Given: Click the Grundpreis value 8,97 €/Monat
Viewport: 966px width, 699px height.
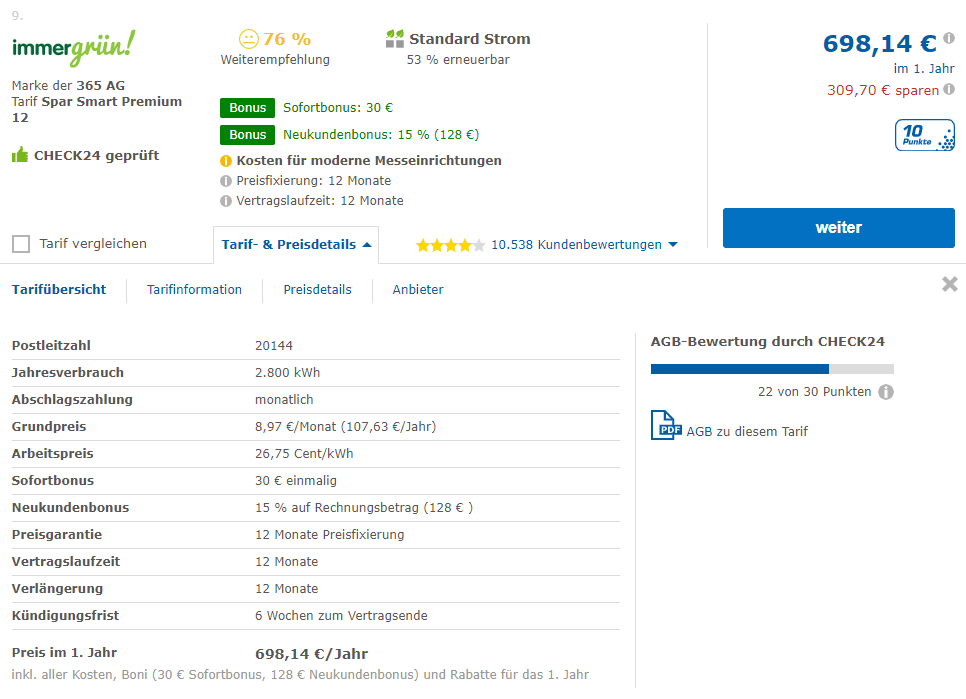Looking at the screenshot, I should click(x=345, y=427).
